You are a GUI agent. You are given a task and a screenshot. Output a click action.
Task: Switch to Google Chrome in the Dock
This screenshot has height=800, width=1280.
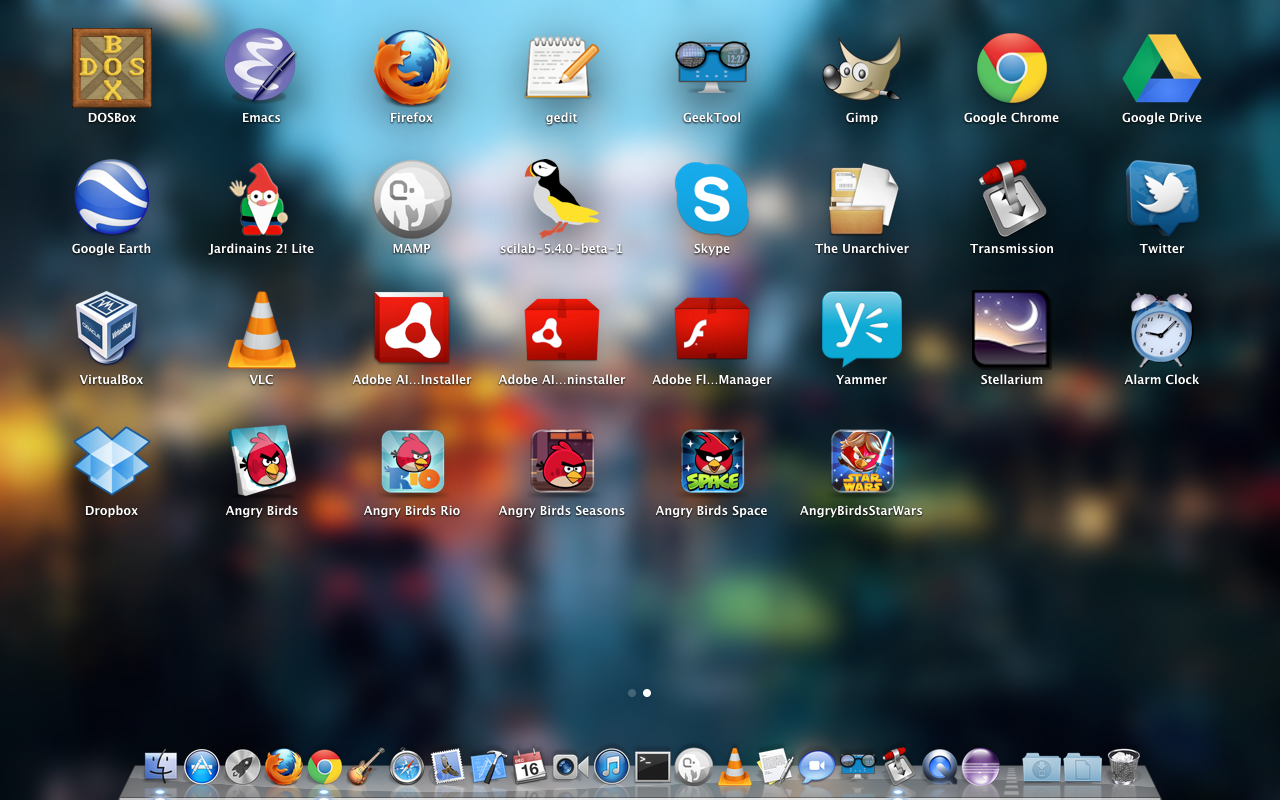325,767
